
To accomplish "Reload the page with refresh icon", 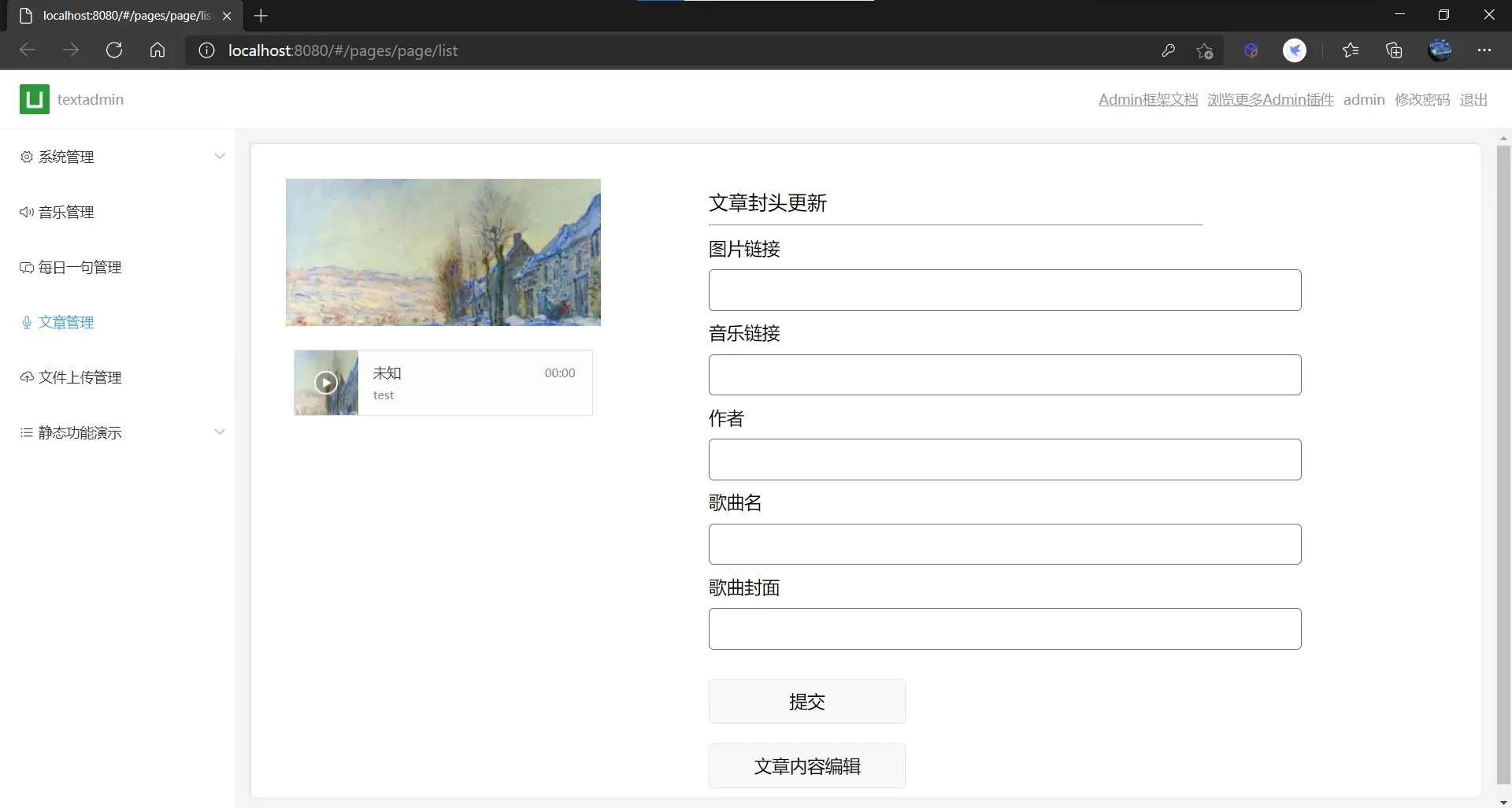I will [114, 50].
